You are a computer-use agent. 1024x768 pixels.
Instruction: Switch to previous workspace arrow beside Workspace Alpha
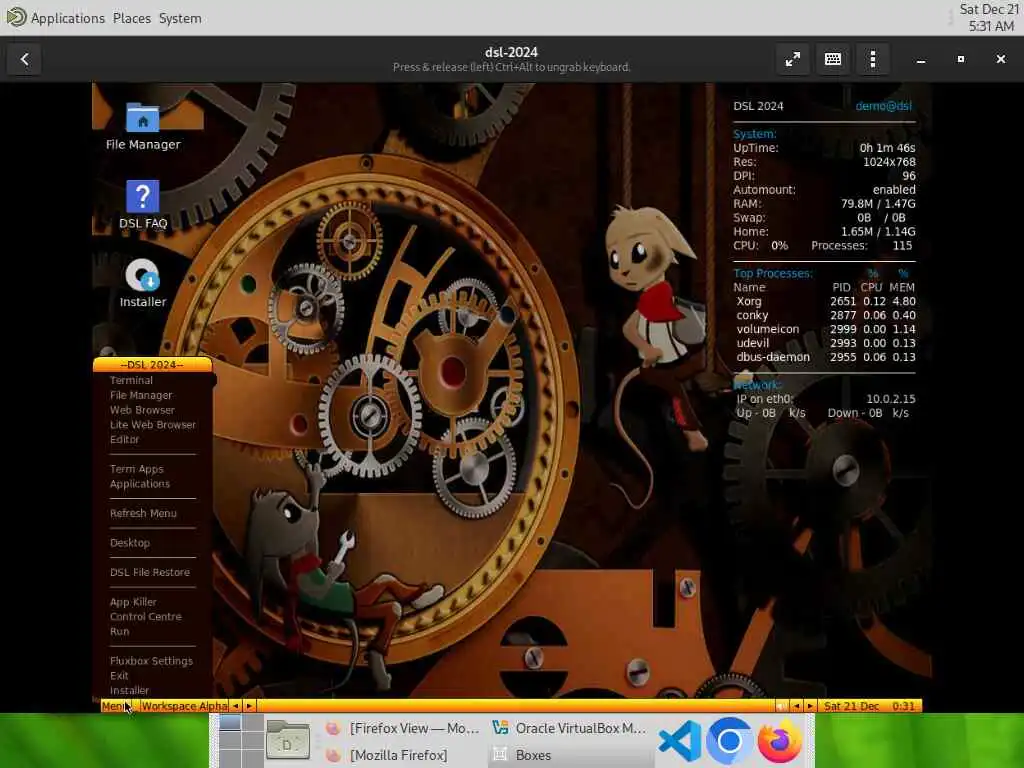tap(235, 706)
